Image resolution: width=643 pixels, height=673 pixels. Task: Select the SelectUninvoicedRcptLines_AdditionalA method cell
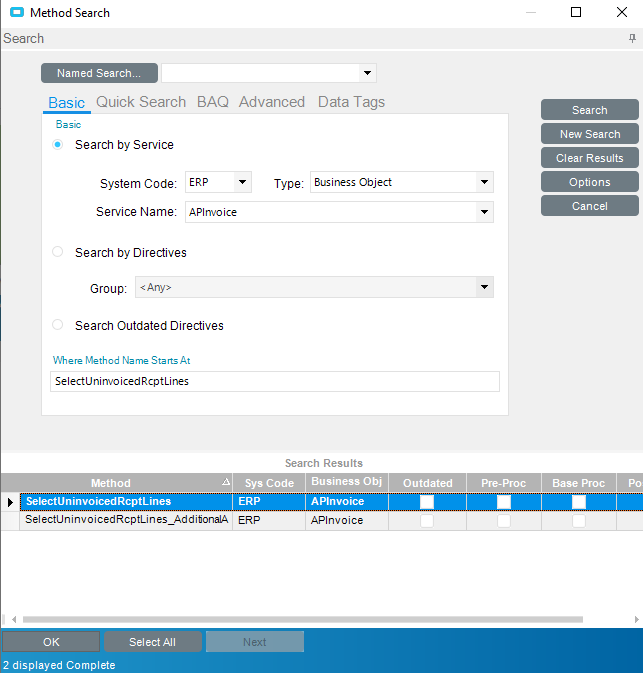click(126, 520)
